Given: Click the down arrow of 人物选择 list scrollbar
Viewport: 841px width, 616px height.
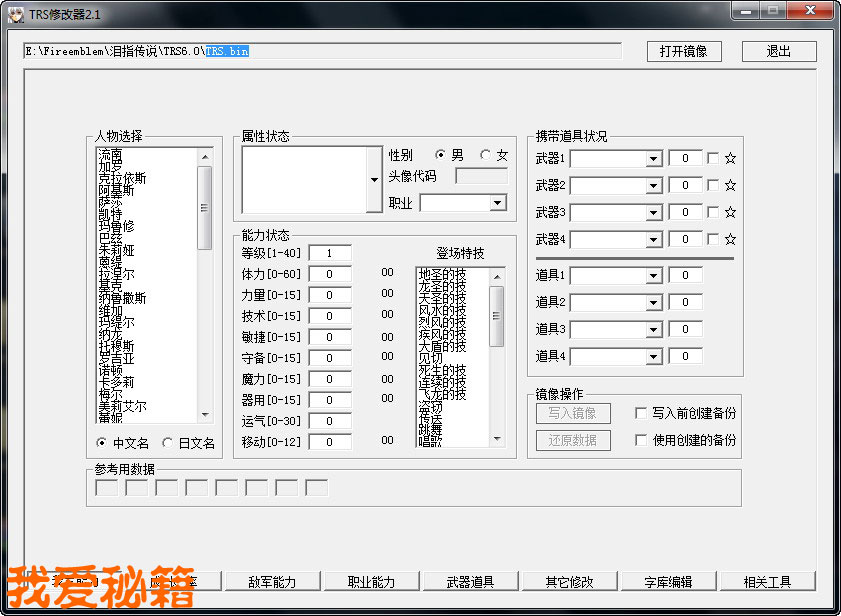Looking at the screenshot, I should pyautogui.click(x=205, y=415).
